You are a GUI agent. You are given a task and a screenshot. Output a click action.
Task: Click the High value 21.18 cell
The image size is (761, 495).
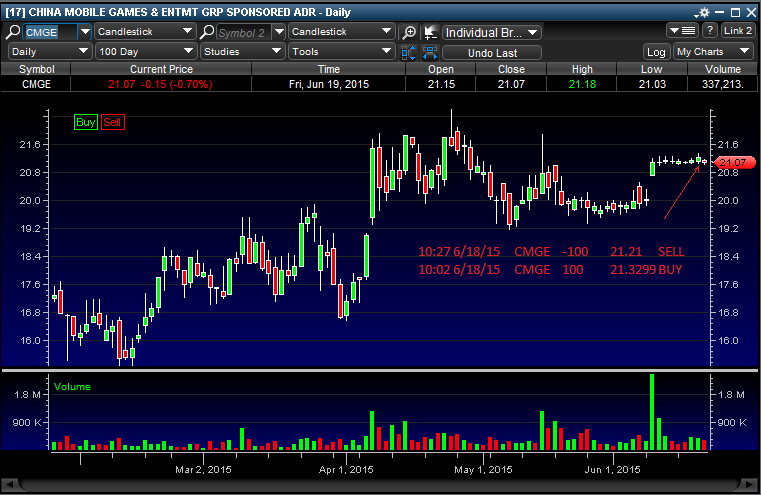(582, 84)
